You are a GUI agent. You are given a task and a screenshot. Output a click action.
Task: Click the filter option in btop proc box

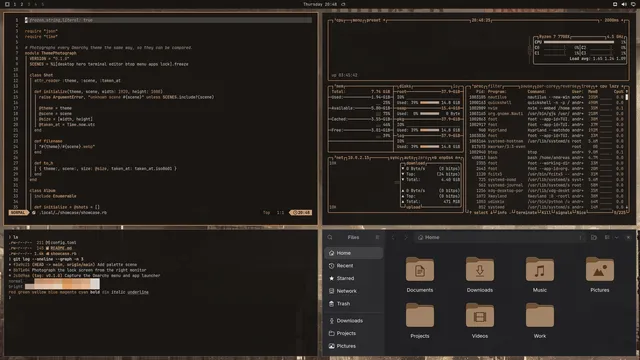[495, 86]
